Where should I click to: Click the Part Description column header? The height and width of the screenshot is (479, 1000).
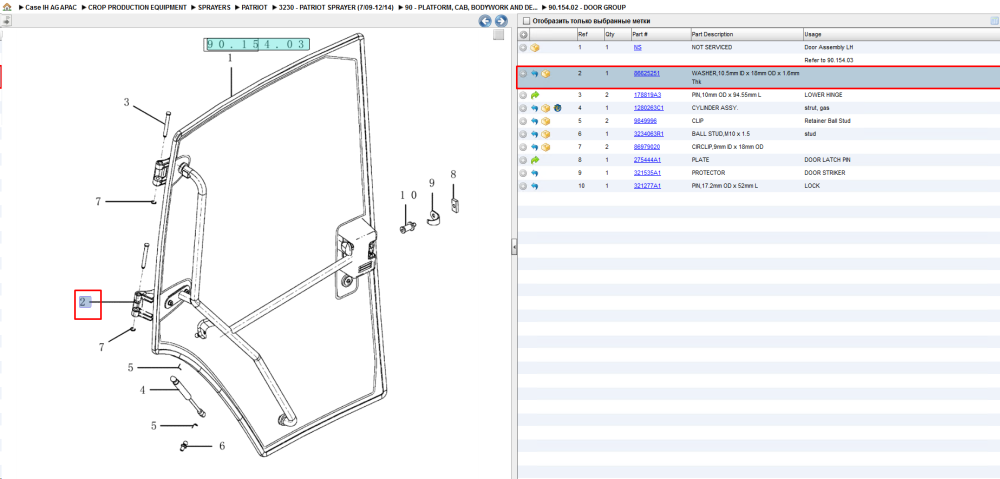pos(712,34)
